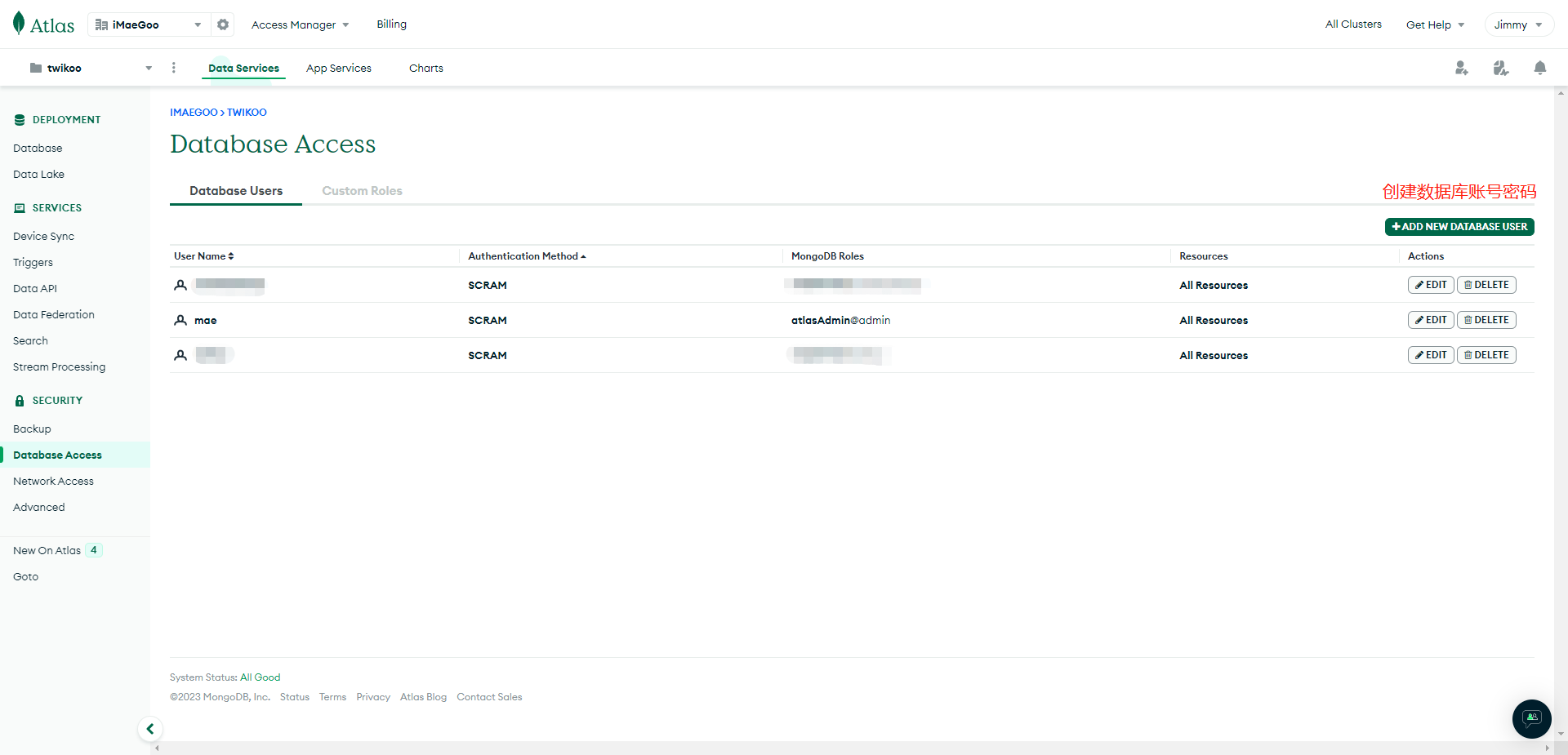Open the alerts bell icon

point(1539,68)
